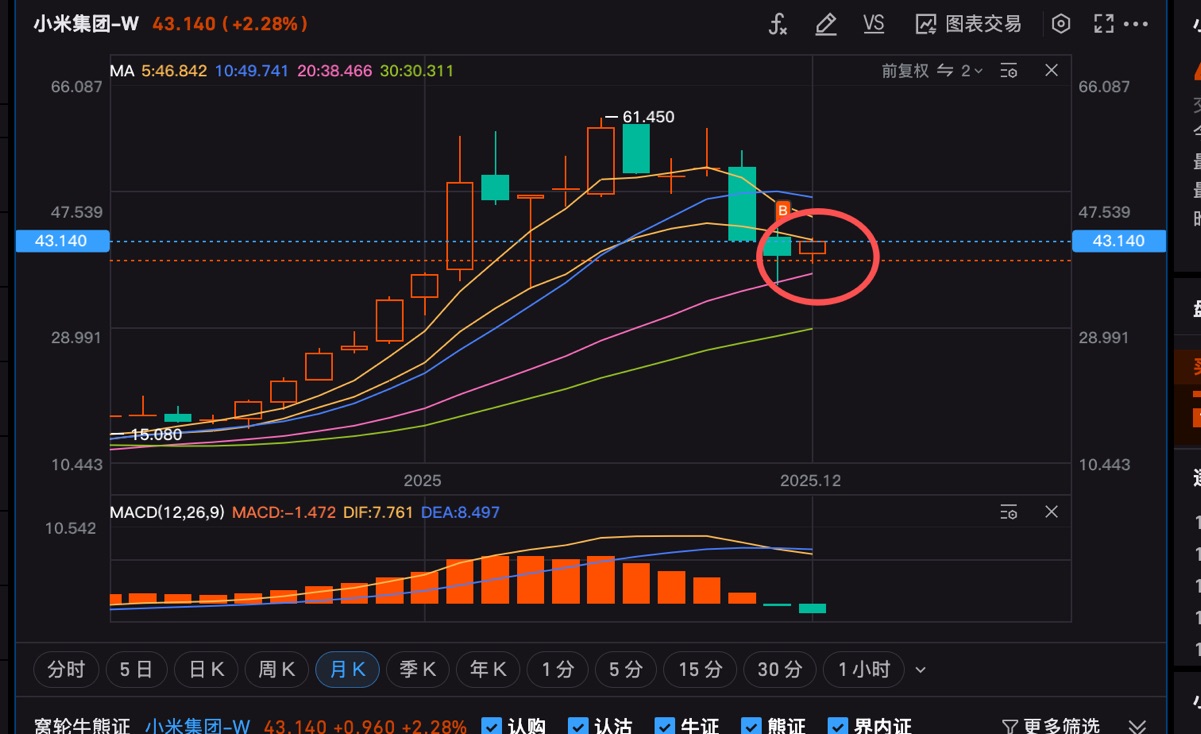Click the 图表交易 chart trading button

tap(968, 24)
